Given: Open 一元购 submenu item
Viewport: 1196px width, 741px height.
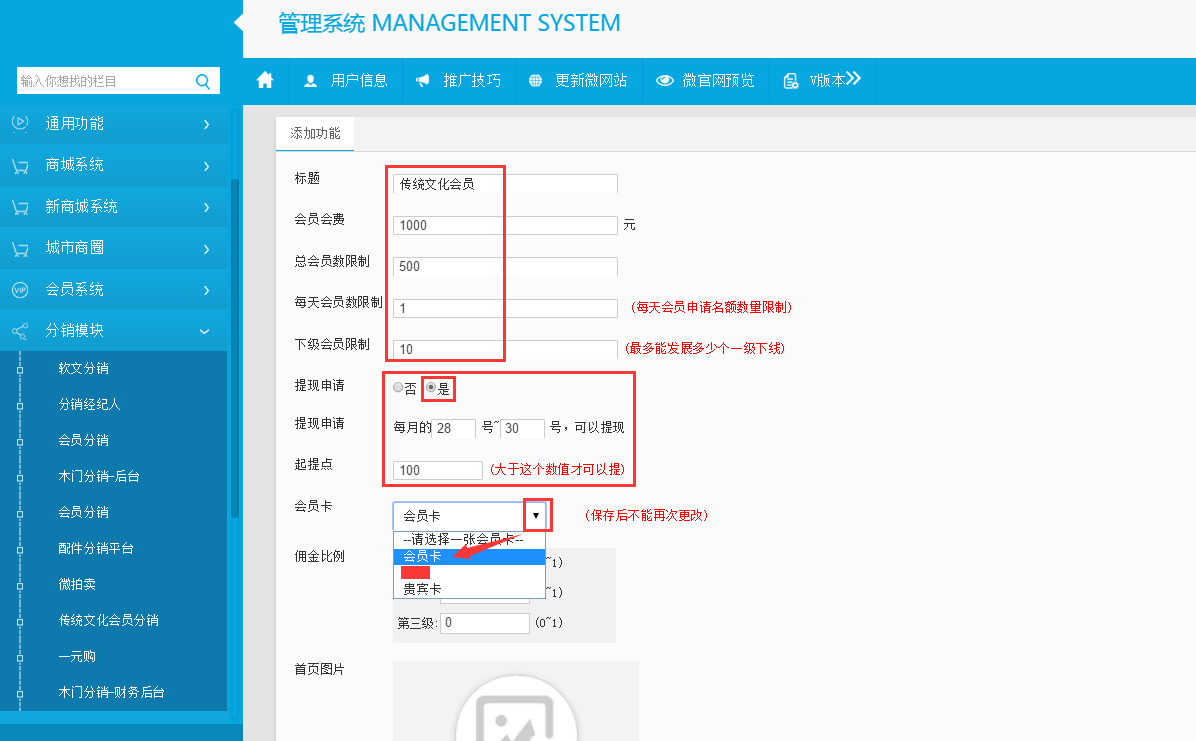Looking at the screenshot, I should pos(77,656).
